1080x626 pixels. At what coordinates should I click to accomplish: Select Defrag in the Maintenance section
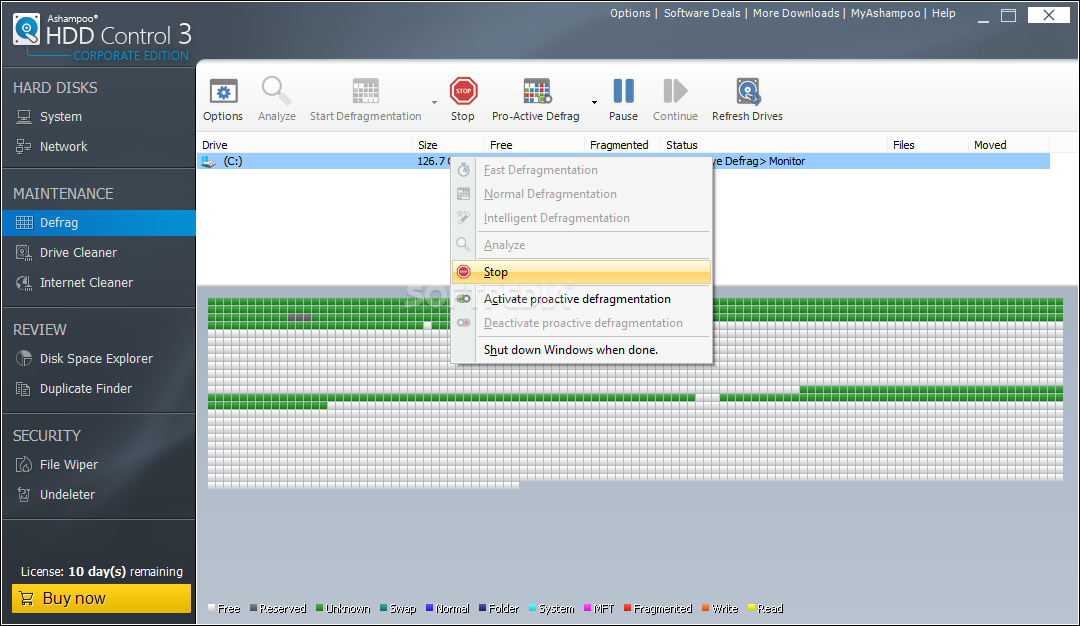99,222
